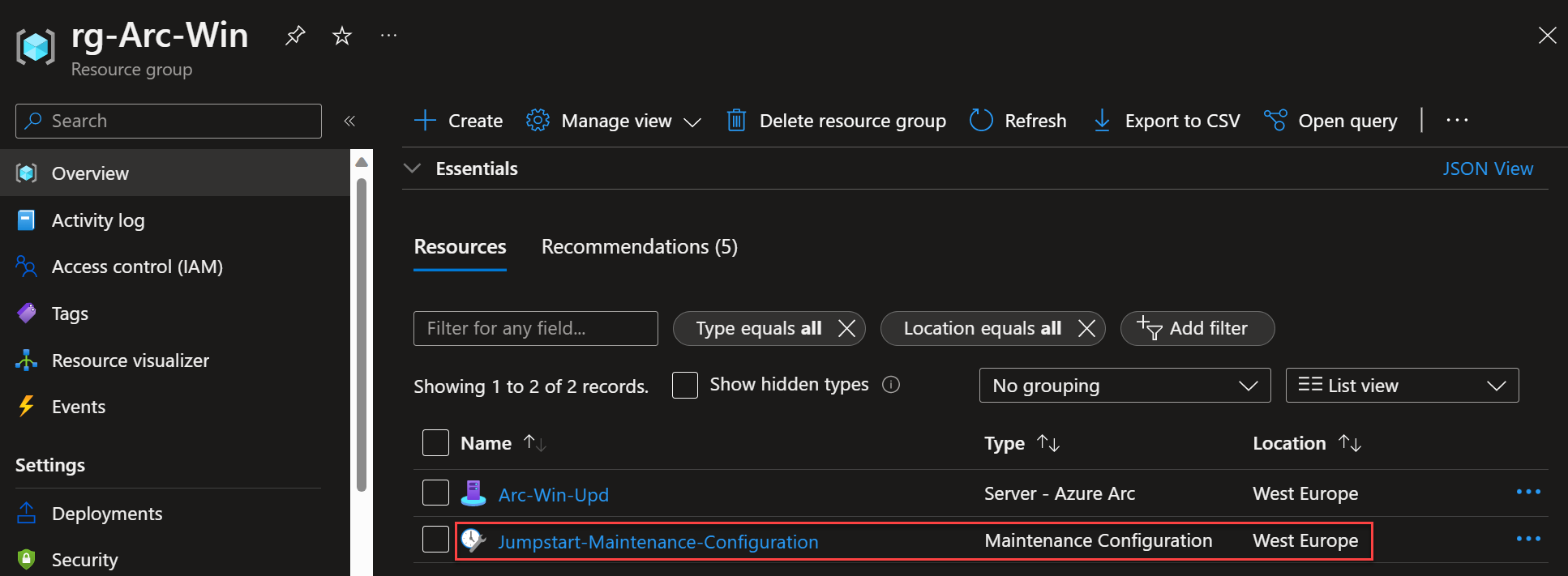Tick the Arc-Win-Upd row checkbox
Viewport: 1568px width, 576px height.
(x=435, y=493)
